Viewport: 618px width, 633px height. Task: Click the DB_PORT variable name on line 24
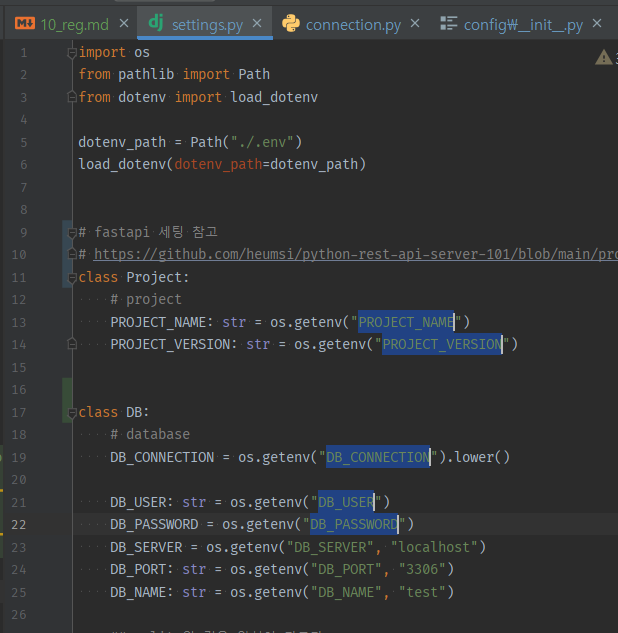click(x=138, y=569)
